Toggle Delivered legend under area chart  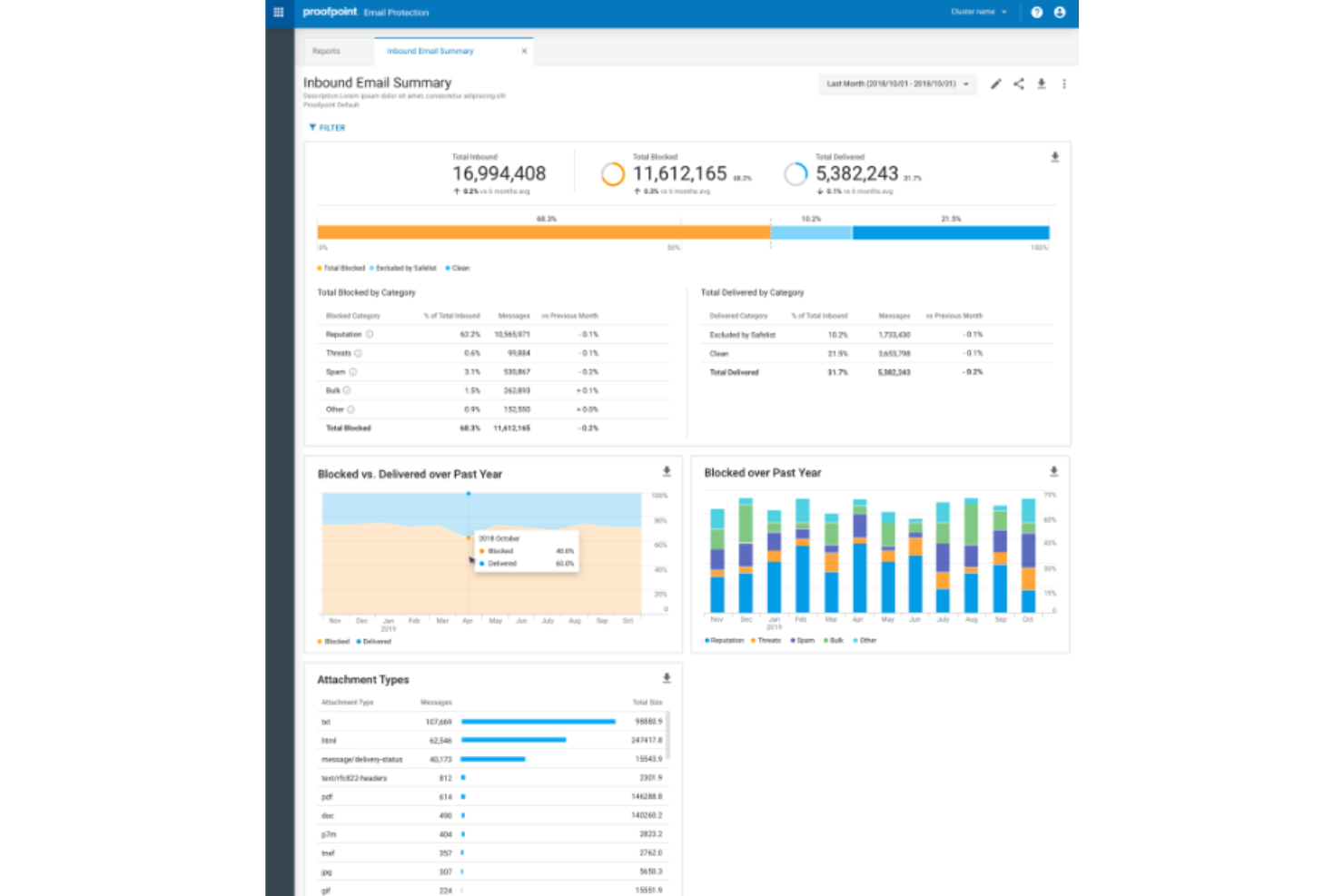(x=374, y=641)
